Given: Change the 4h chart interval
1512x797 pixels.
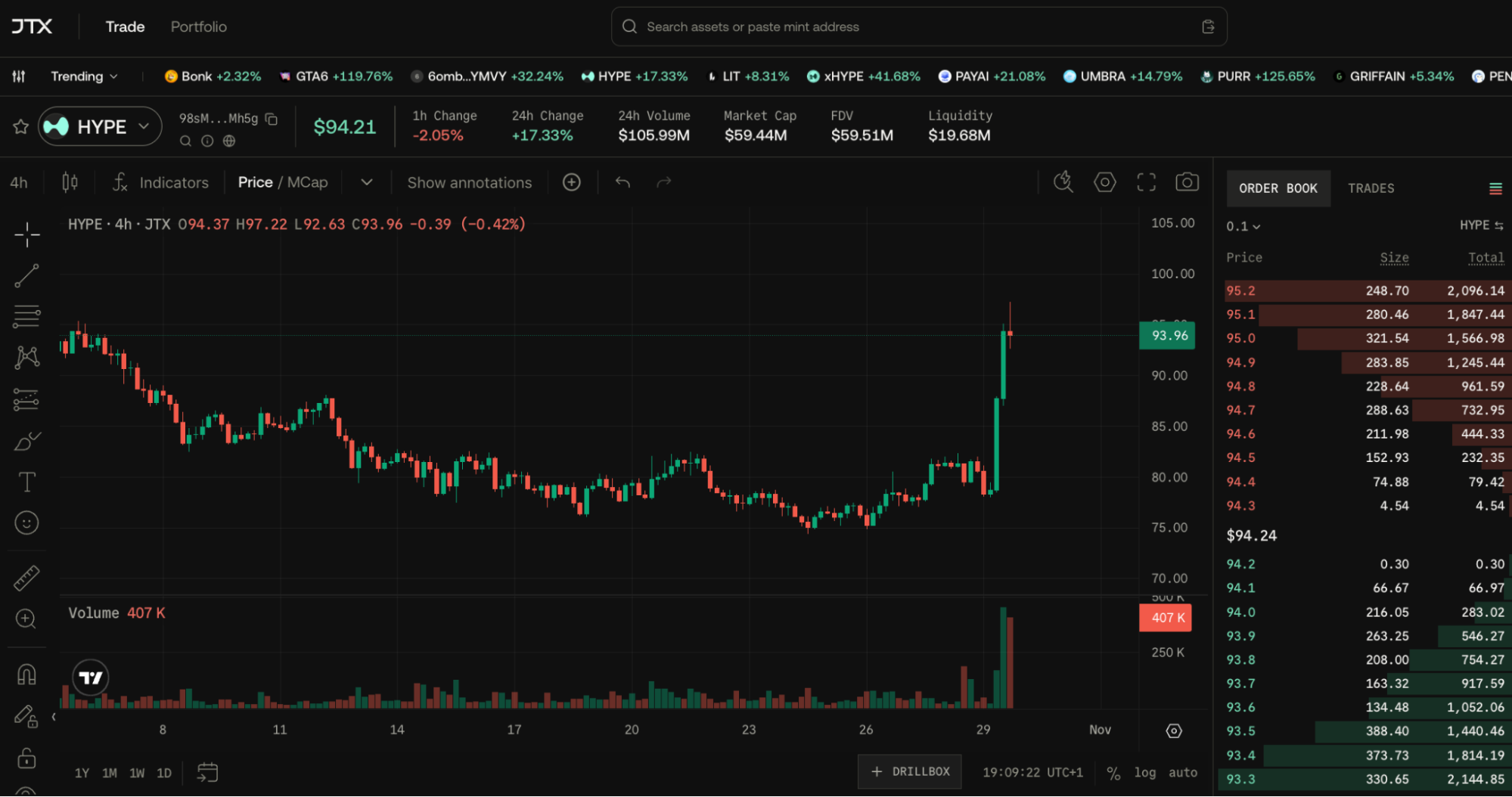Looking at the screenshot, I should coord(19,182).
